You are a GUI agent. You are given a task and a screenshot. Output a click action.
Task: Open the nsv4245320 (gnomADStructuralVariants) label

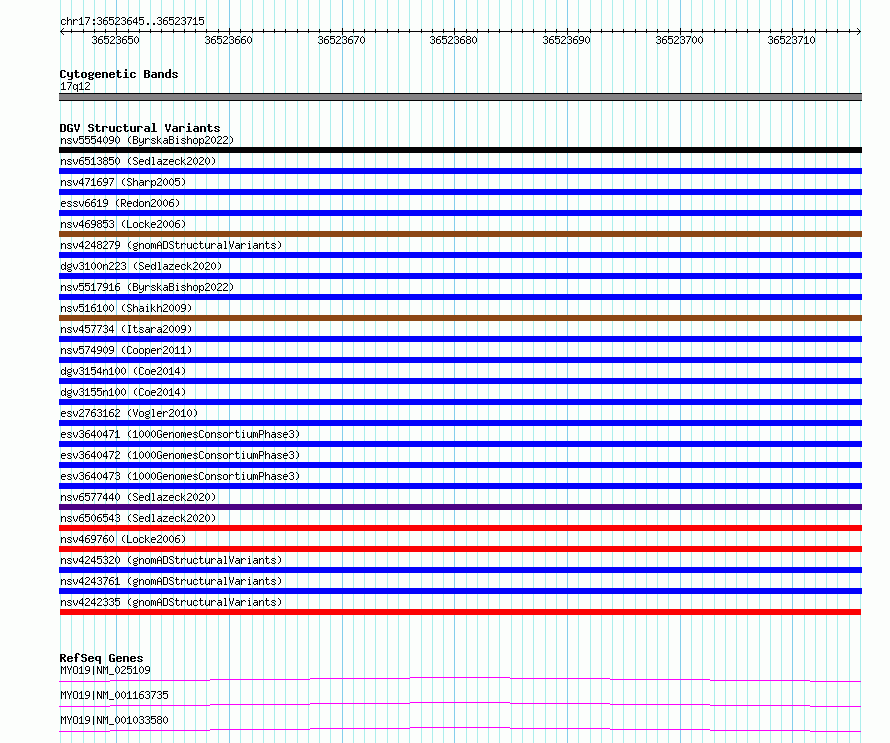(171, 560)
